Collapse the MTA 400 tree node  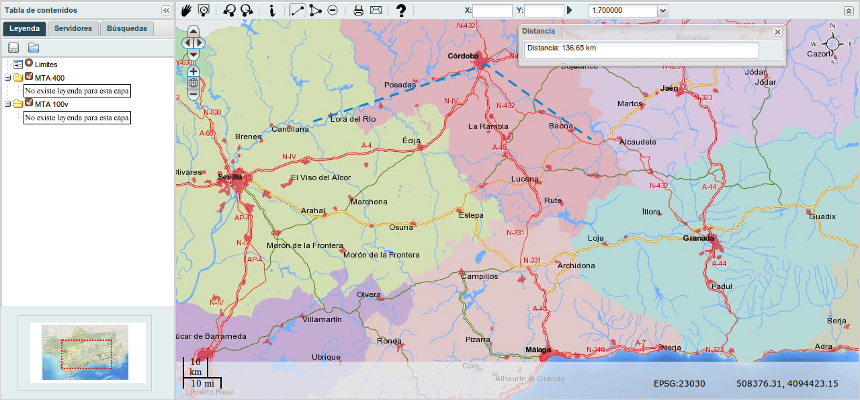(8, 77)
